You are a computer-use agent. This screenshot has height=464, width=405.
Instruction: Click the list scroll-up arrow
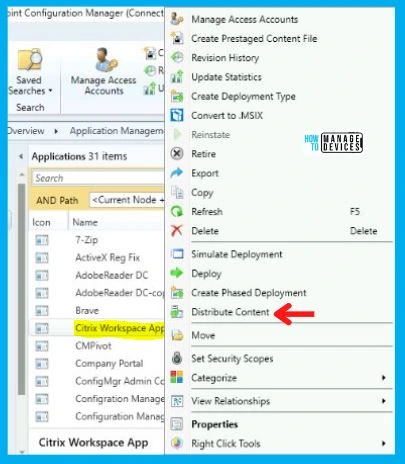click(x=22, y=174)
